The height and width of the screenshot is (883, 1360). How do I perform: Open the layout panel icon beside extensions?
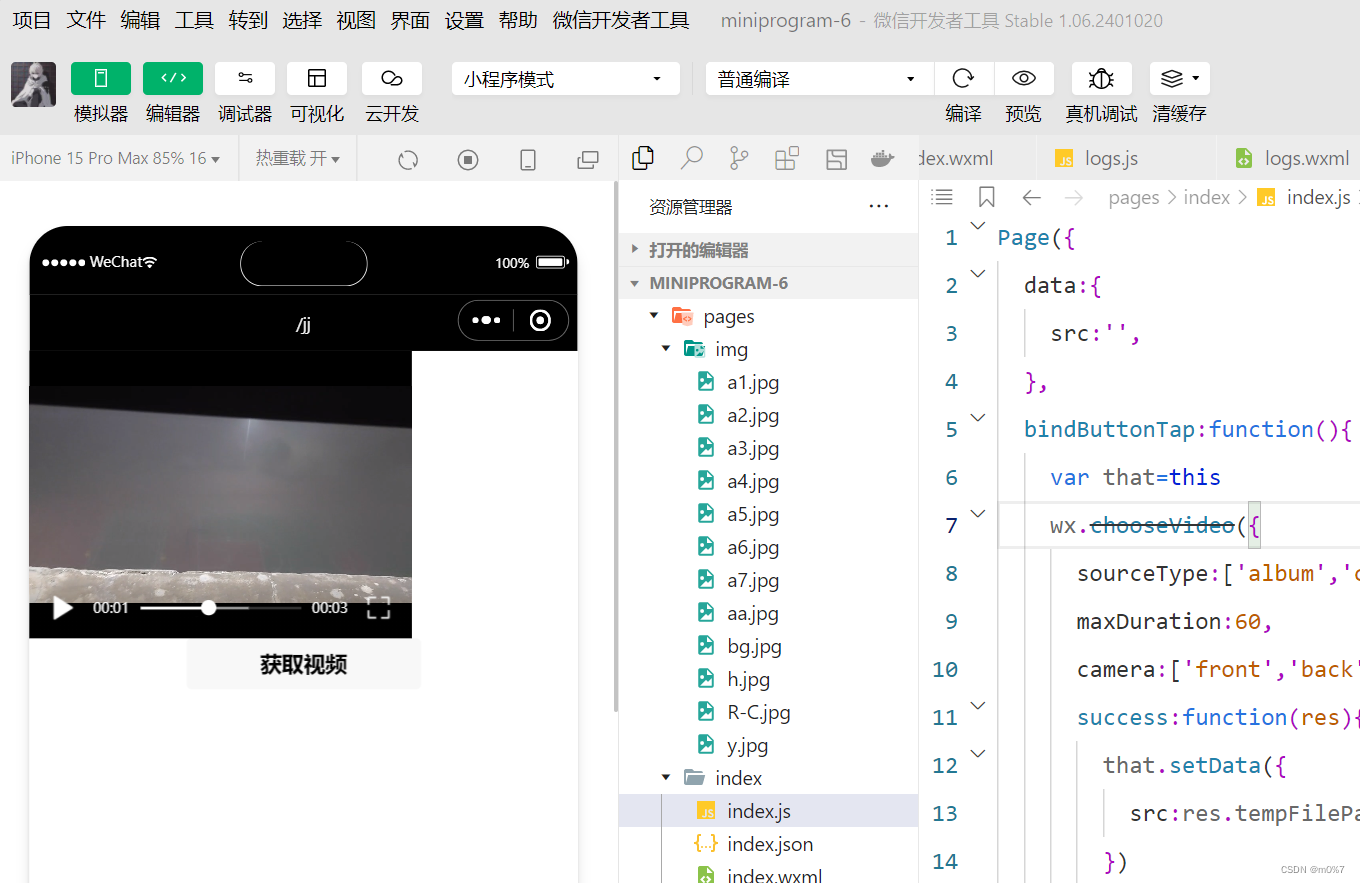[x=836, y=159]
